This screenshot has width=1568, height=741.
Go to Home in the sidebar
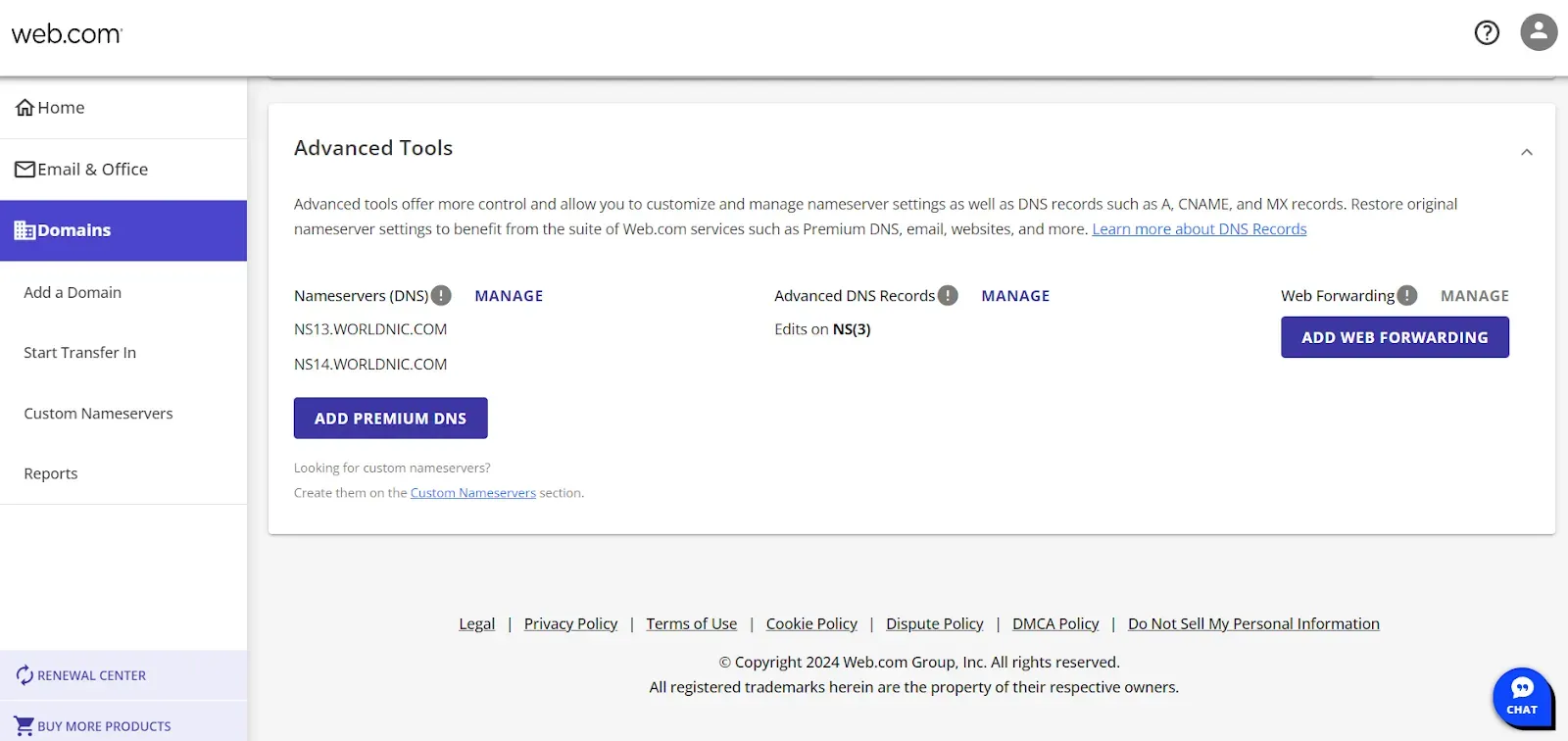pyautogui.click(x=123, y=108)
